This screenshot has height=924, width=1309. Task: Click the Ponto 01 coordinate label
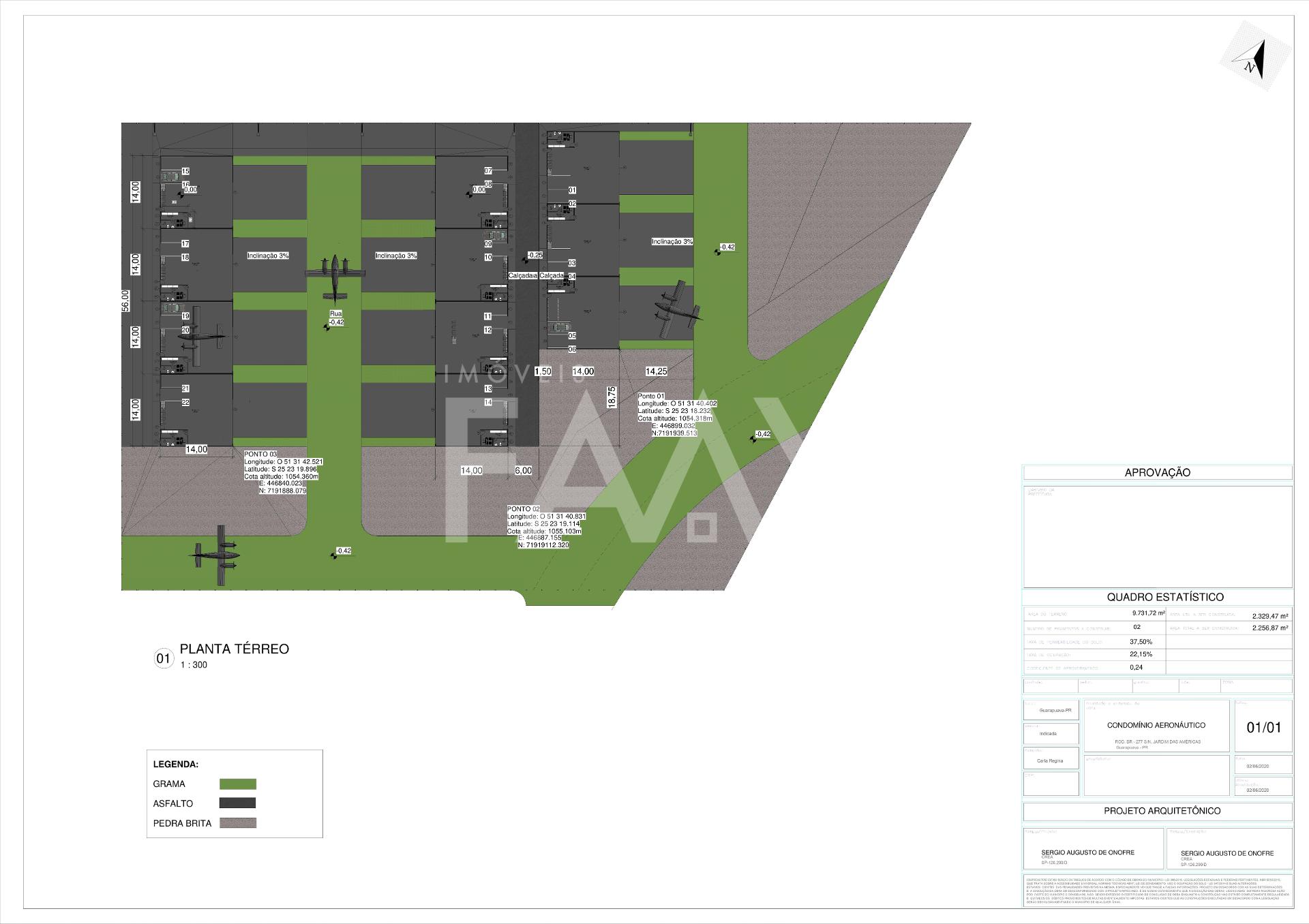[651, 396]
